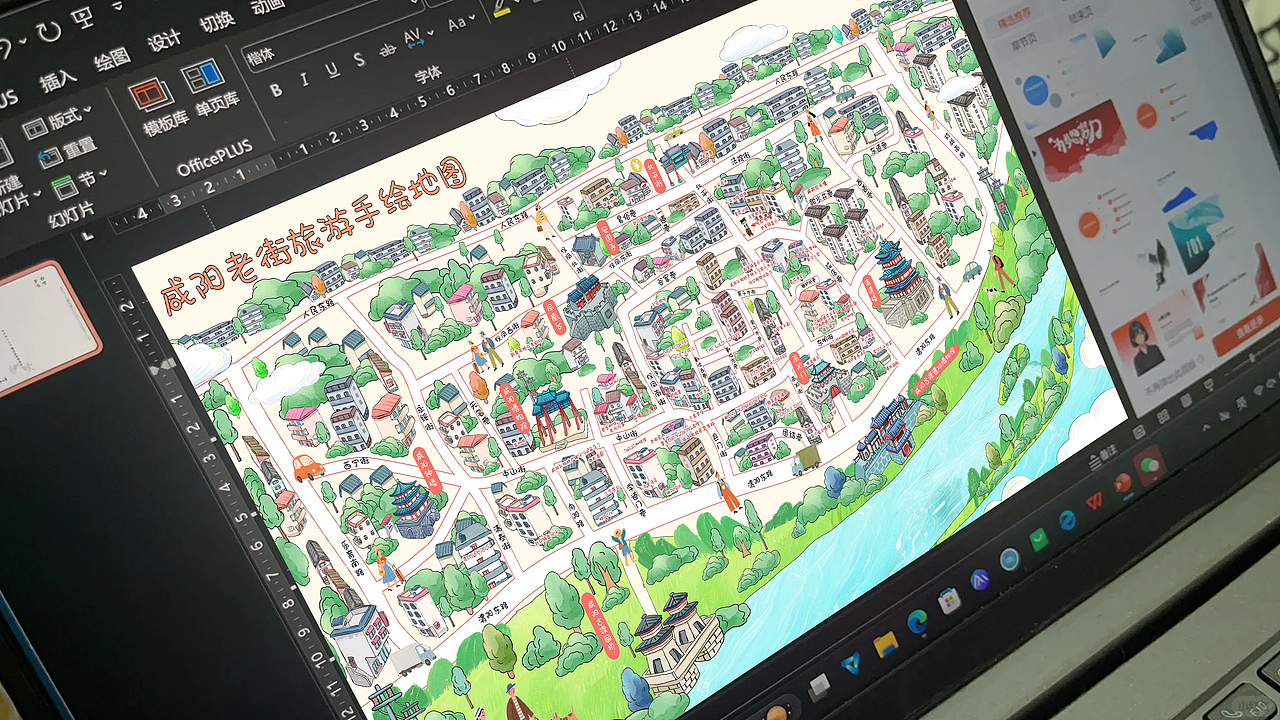The image size is (1280, 720).
Task: Open the 设计 Design tab
Action: tap(164, 41)
